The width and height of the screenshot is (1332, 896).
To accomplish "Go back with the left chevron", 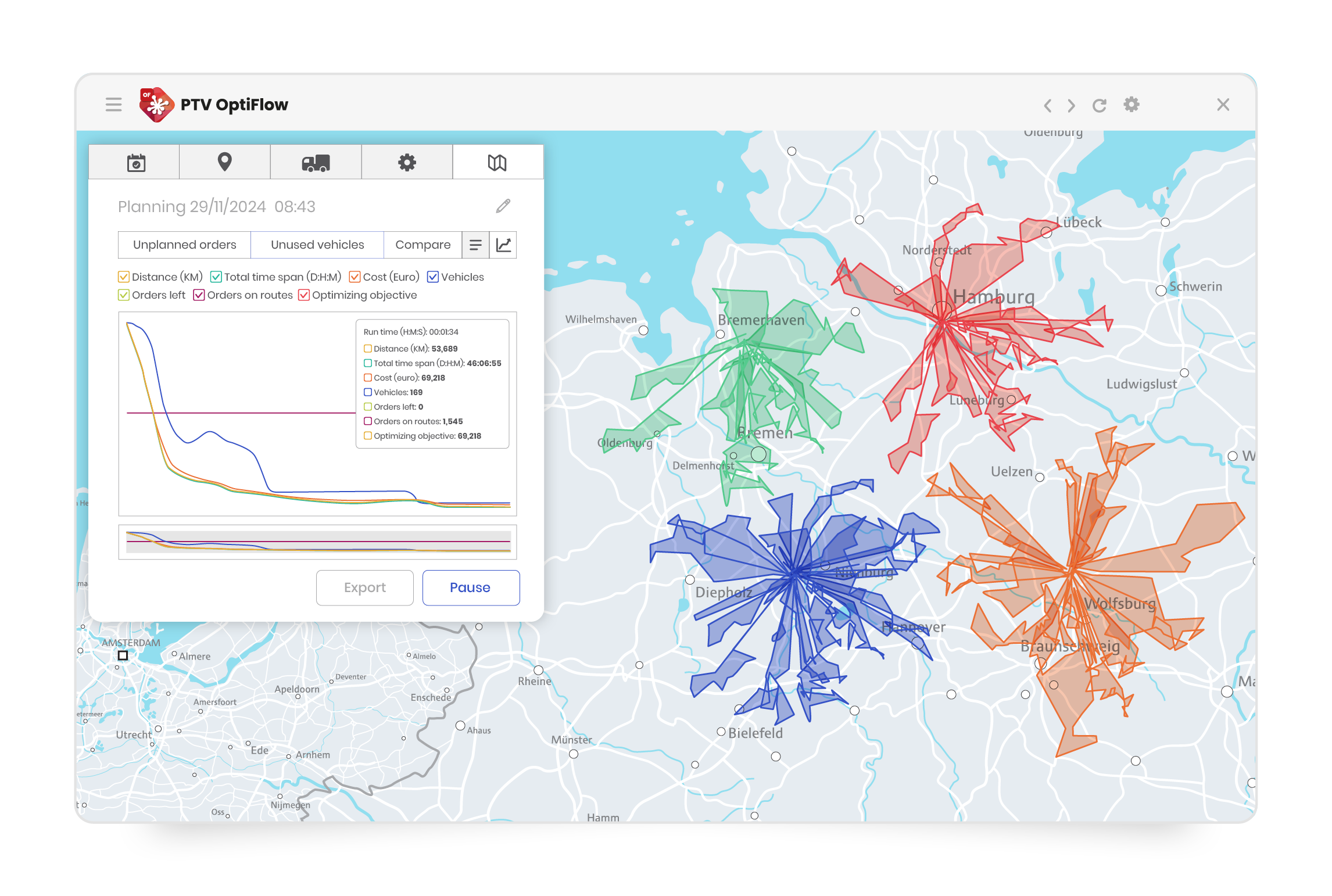I will click(x=1047, y=105).
